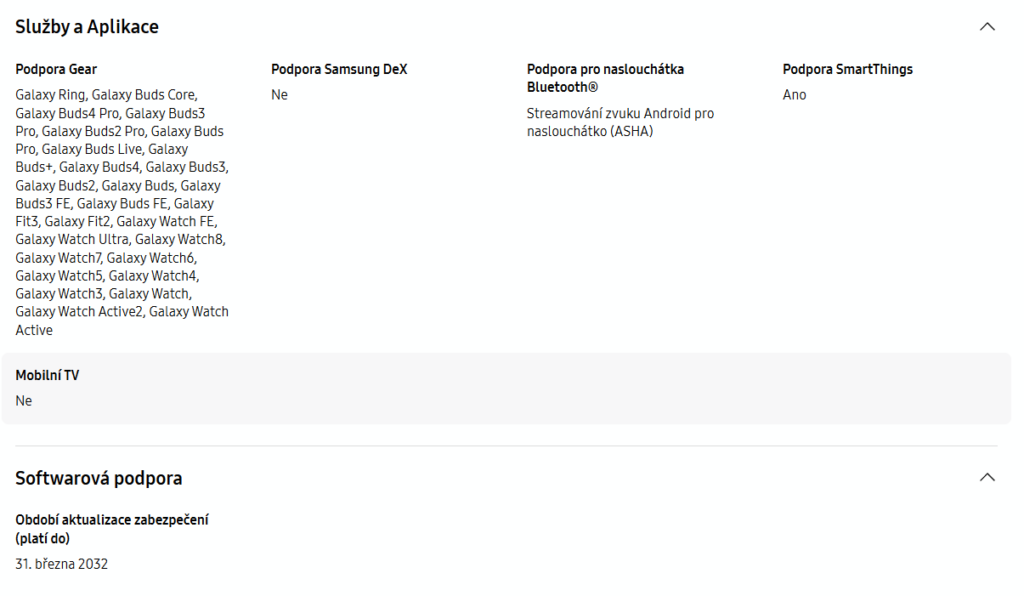Select the Podpora Gear label
Viewport: 1024px width, 596px height.
56,70
